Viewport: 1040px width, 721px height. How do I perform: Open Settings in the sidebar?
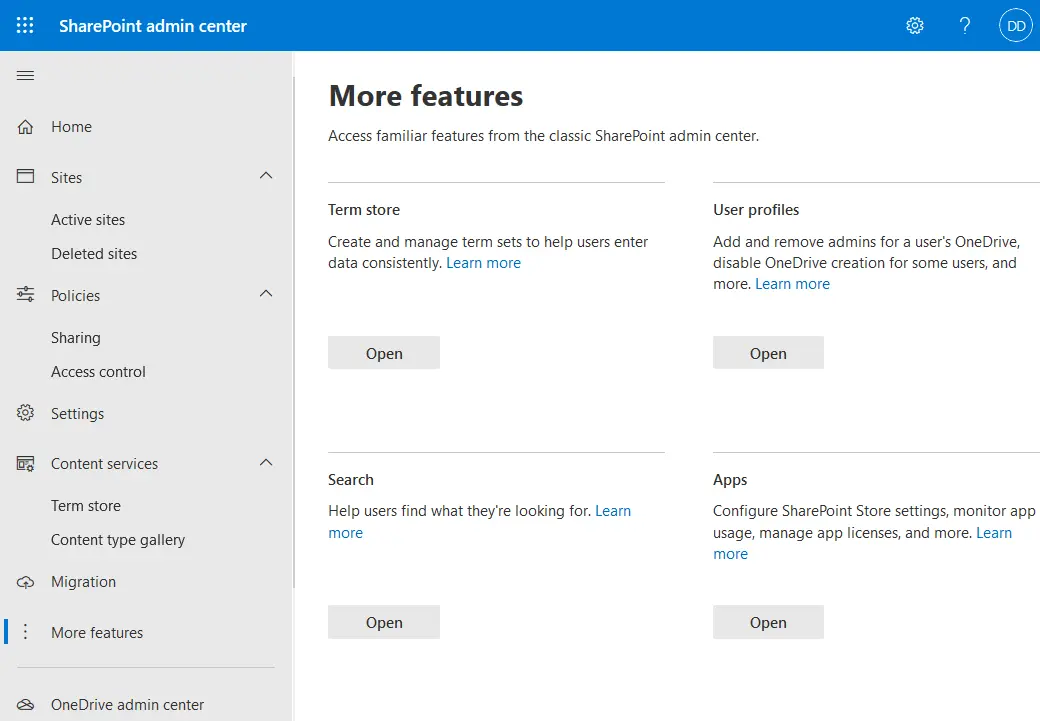pyautogui.click(x=78, y=414)
